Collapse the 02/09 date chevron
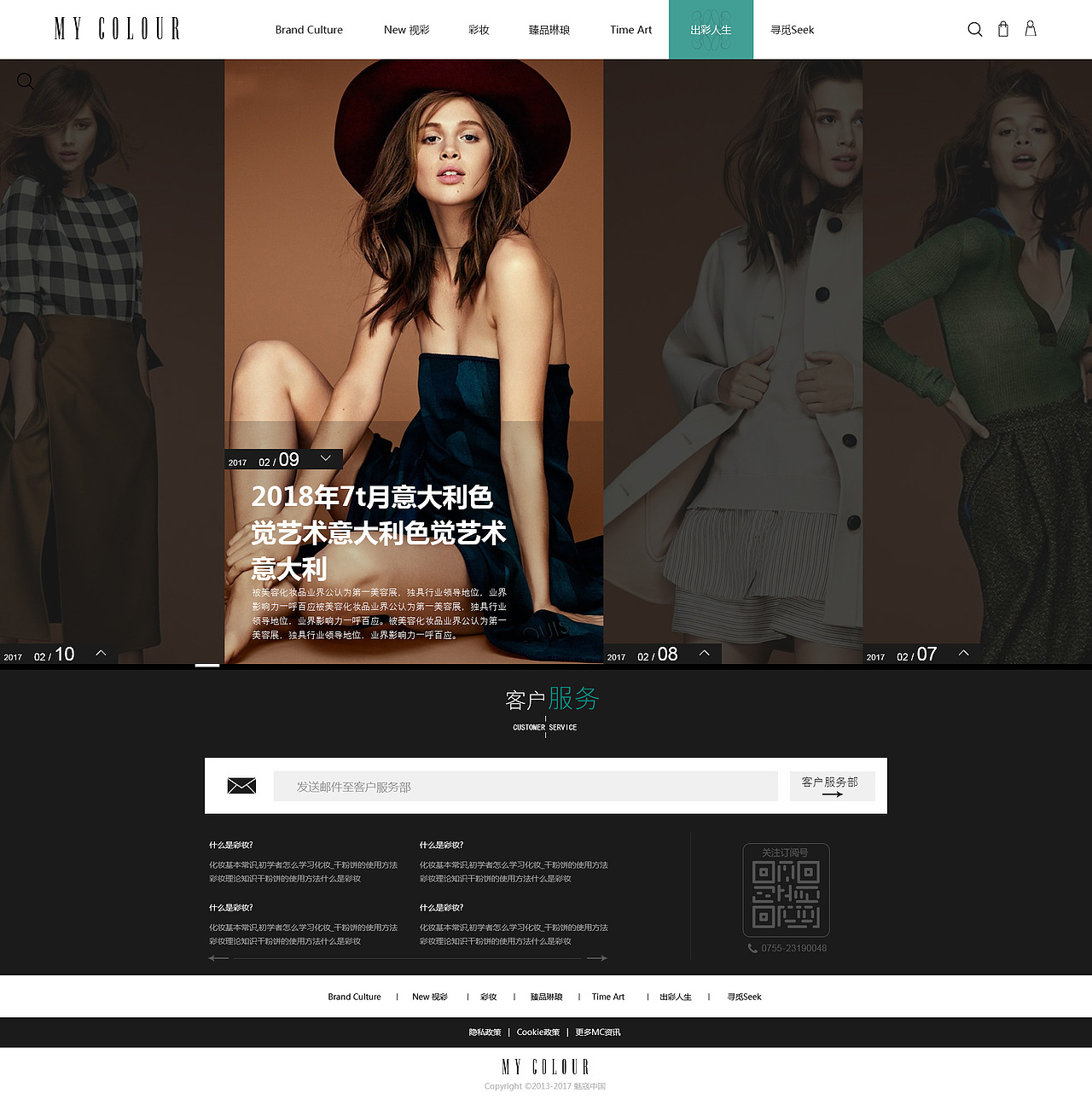This screenshot has width=1092, height=1105. (x=325, y=458)
